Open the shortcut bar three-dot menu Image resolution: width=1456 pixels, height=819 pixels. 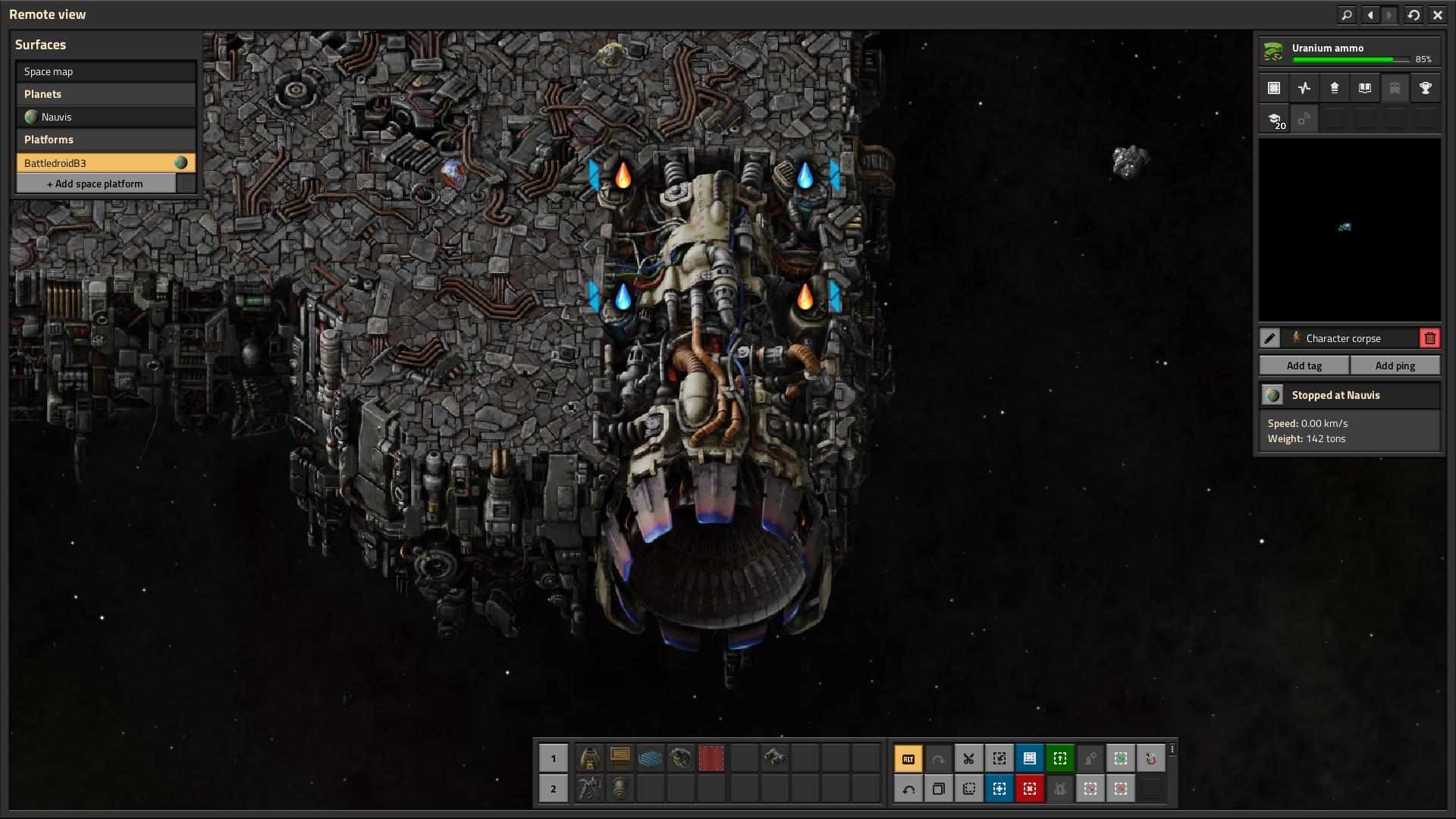pyautogui.click(x=1172, y=749)
